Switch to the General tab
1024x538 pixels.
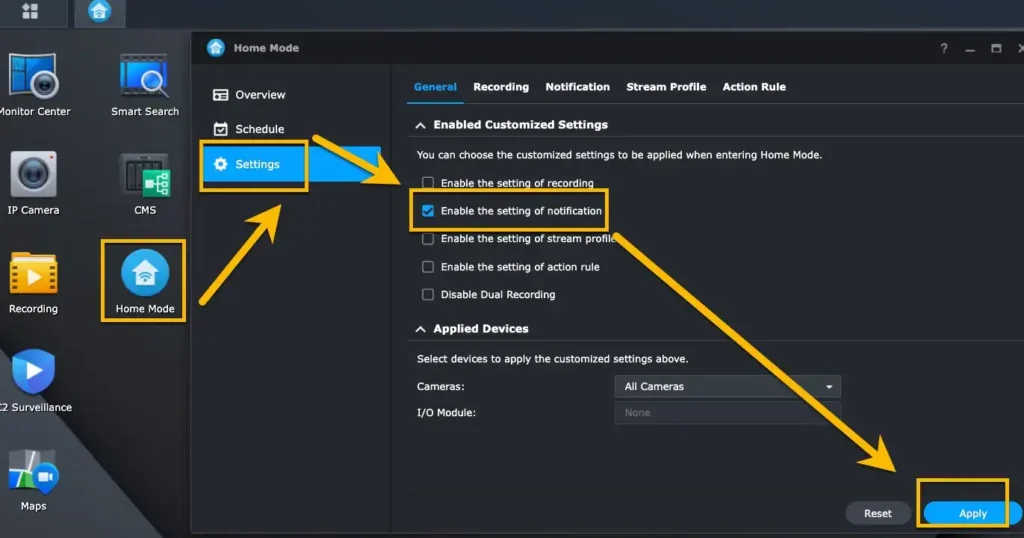coord(435,87)
